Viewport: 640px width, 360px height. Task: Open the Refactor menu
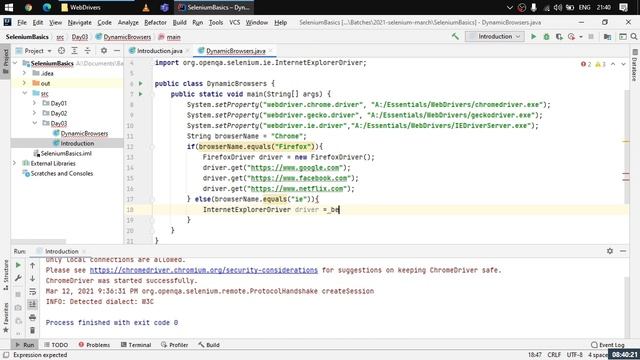156,22
